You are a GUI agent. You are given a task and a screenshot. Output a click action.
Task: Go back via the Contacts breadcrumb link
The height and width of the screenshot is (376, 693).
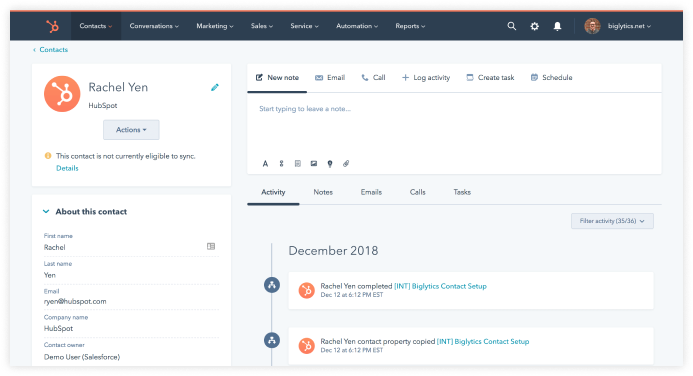(x=50, y=49)
